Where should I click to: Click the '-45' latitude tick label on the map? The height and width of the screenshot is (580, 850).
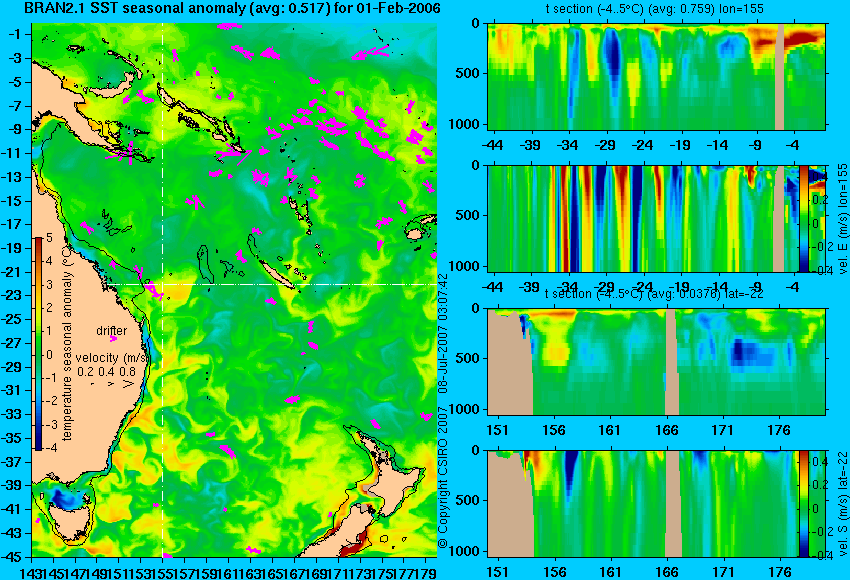point(14,557)
